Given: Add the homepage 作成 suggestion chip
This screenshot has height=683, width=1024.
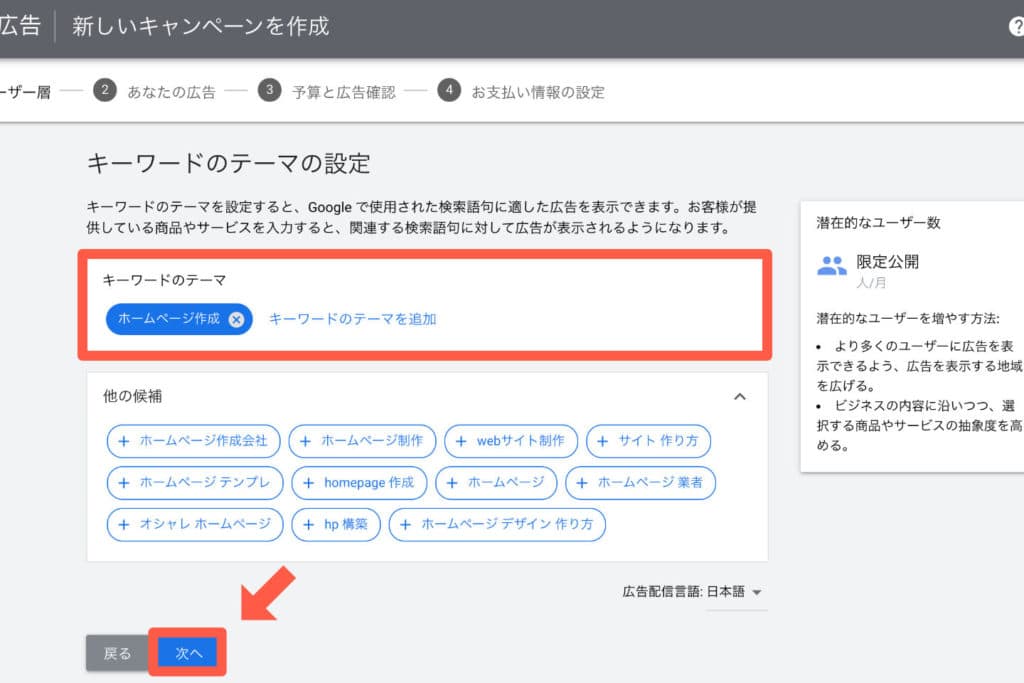Looking at the screenshot, I should 359,482.
